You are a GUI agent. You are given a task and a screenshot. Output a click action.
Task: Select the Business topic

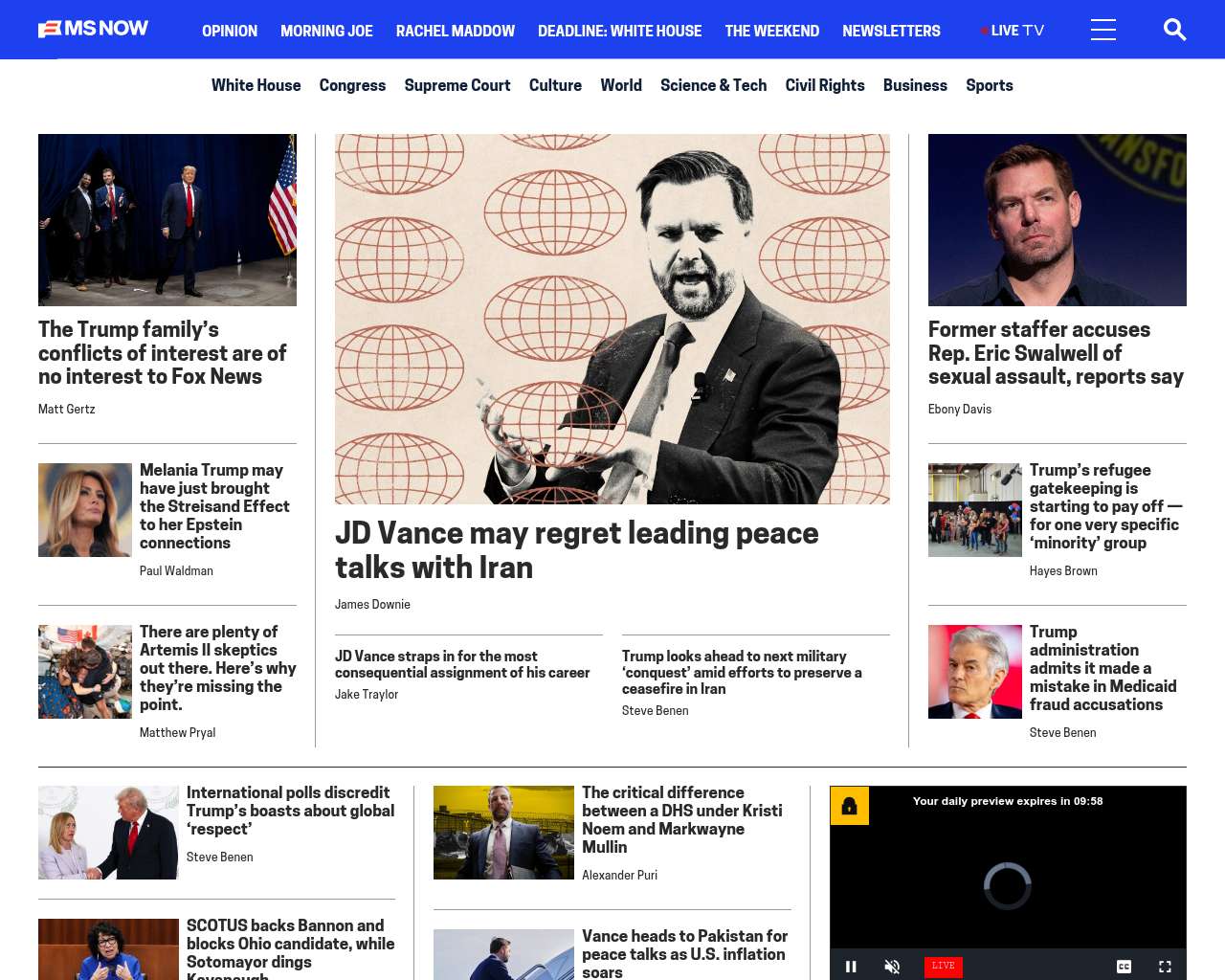pyautogui.click(x=915, y=85)
